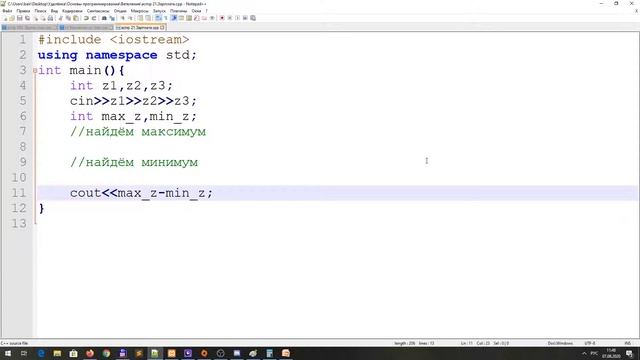The image size is (640, 360).
Task: Toggle the file monitoring eye icon
Action: coord(212,18)
